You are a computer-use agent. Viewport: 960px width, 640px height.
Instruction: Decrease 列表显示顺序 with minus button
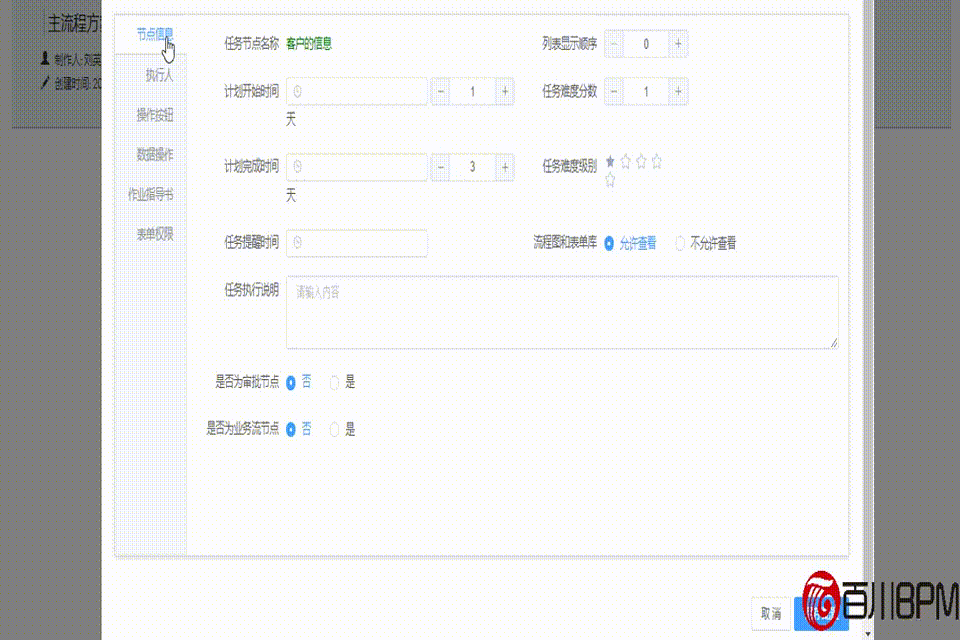[613, 44]
